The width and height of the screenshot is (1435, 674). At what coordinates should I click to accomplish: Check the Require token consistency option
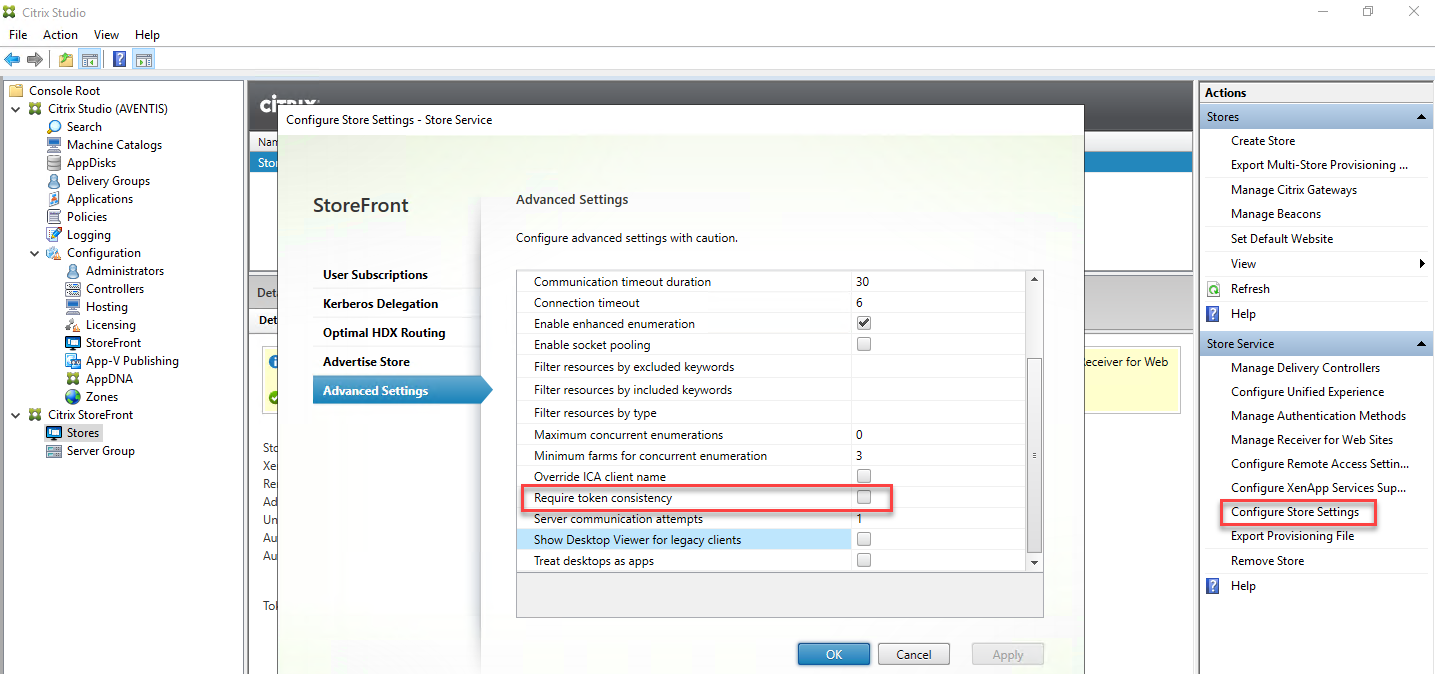(863, 497)
